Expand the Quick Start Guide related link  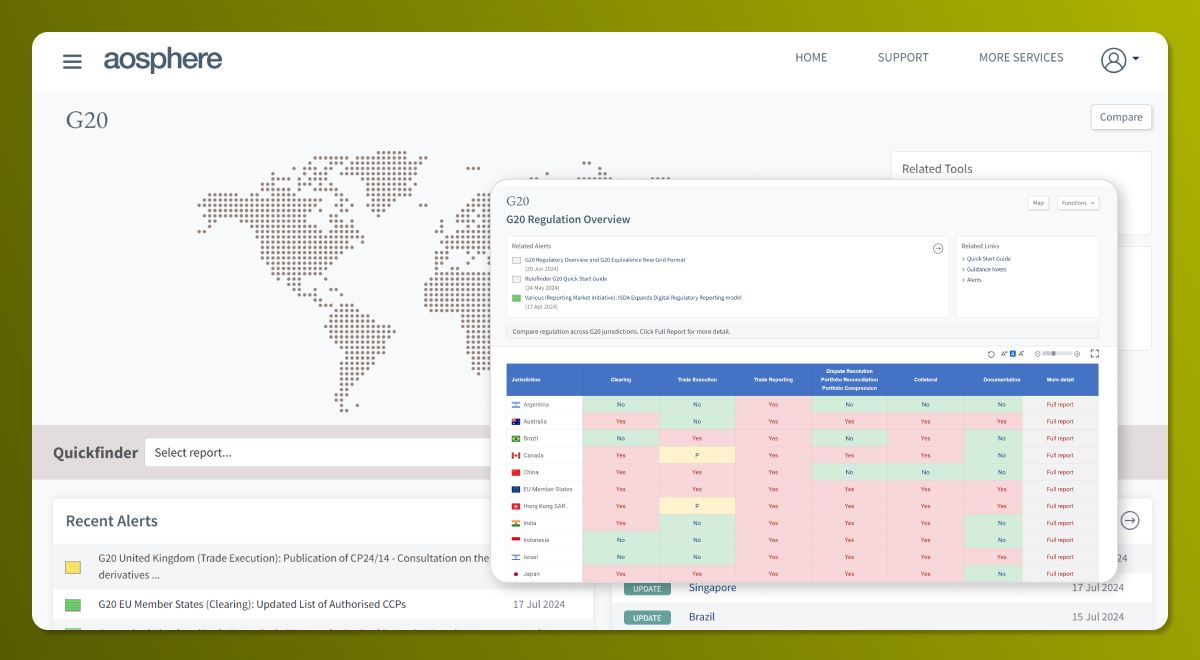coord(988,259)
